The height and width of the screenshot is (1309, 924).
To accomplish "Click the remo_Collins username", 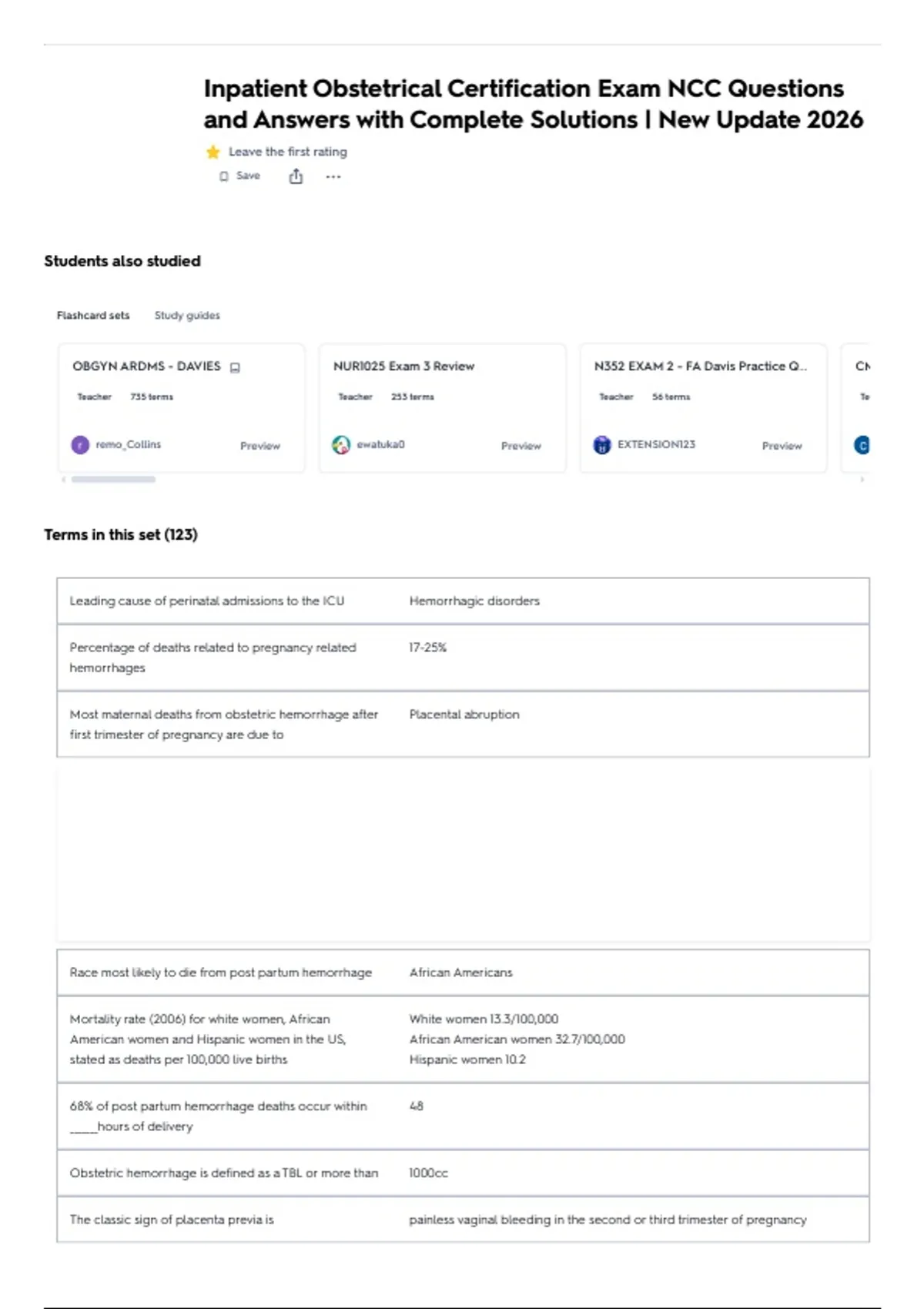I will [129, 445].
